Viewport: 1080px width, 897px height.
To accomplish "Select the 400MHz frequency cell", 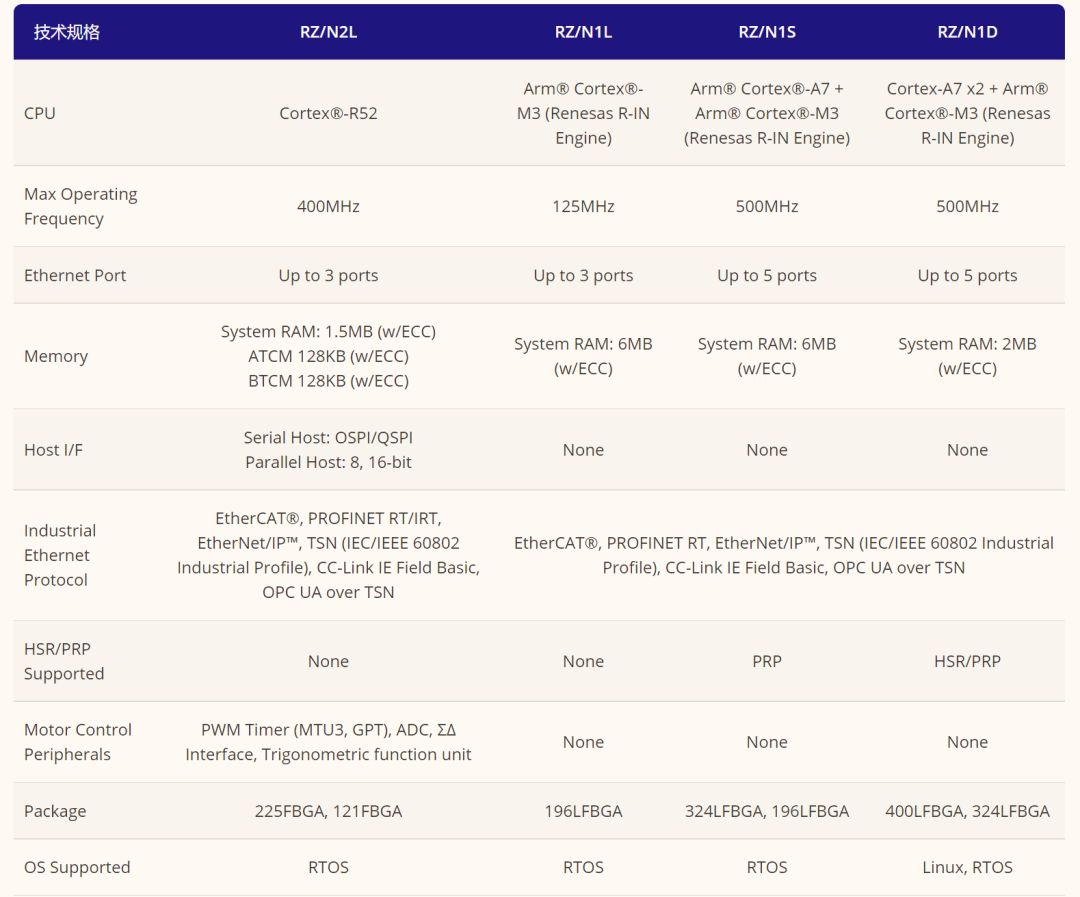I will [x=328, y=206].
